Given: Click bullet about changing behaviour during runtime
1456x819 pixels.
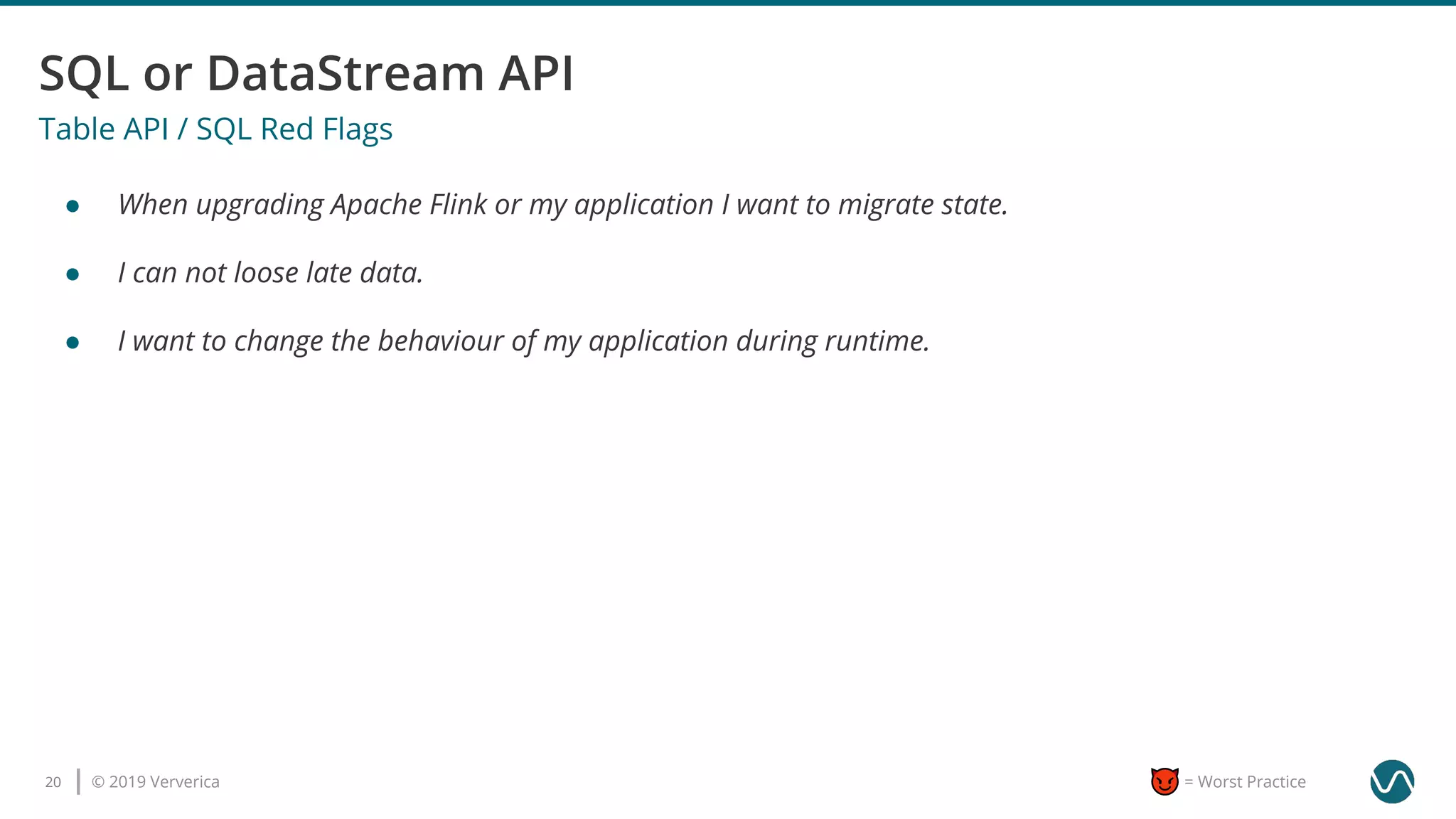Looking at the screenshot, I should [x=523, y=341].
